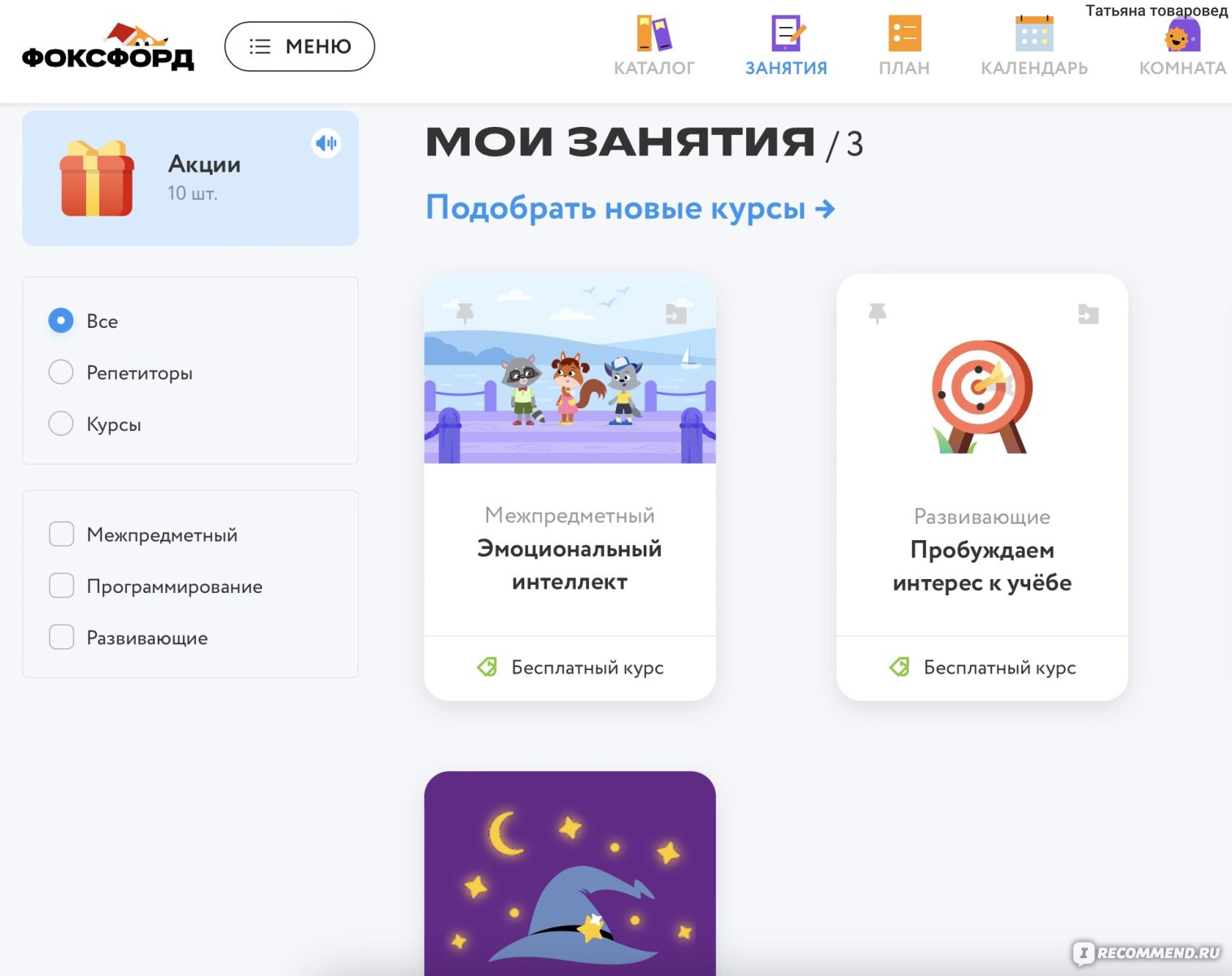The height and width of the screenshot is (976, 1232).
Task: Select the Курсы radio button
Action: [x=61, y=424]
